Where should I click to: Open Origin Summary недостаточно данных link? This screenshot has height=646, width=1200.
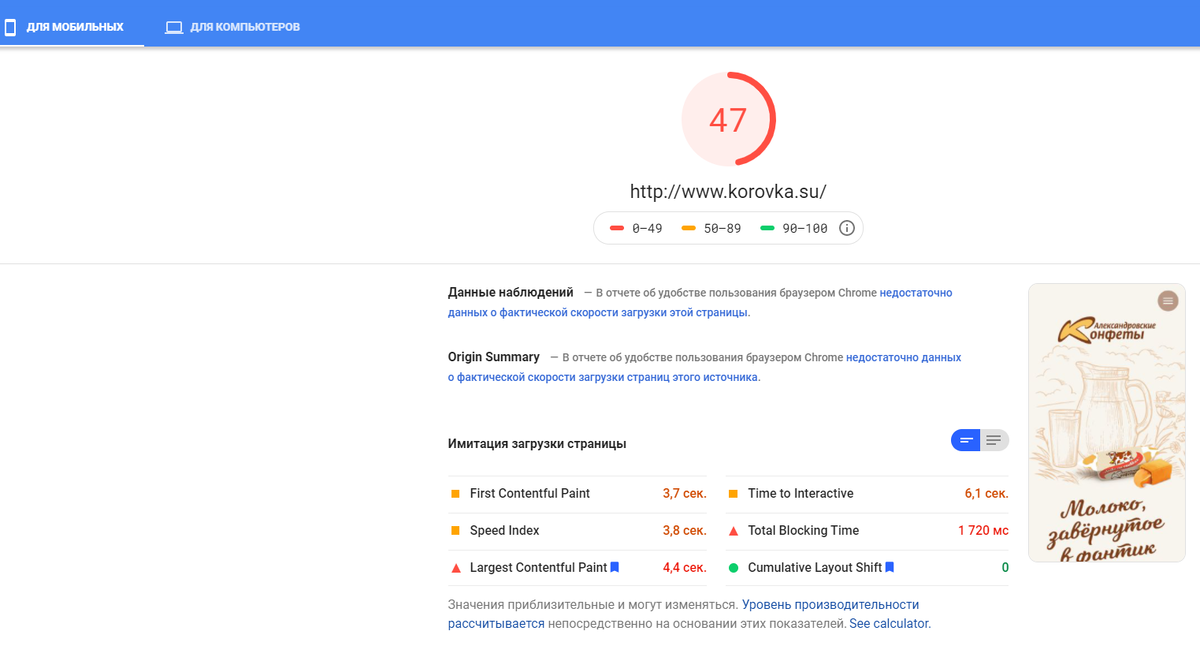point(704,367)
